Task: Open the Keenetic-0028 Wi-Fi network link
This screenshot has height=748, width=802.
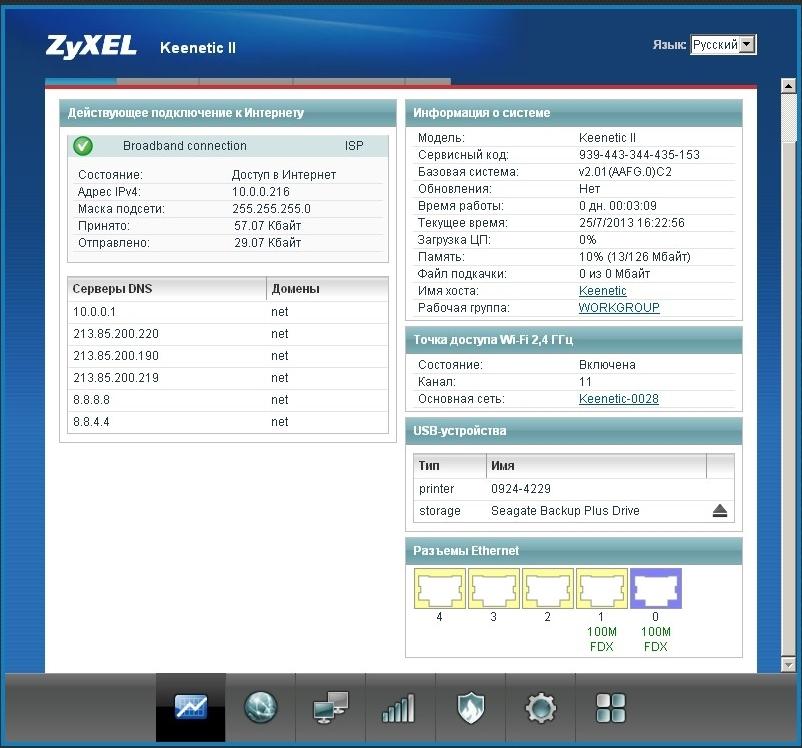Action: click(618, 399)
